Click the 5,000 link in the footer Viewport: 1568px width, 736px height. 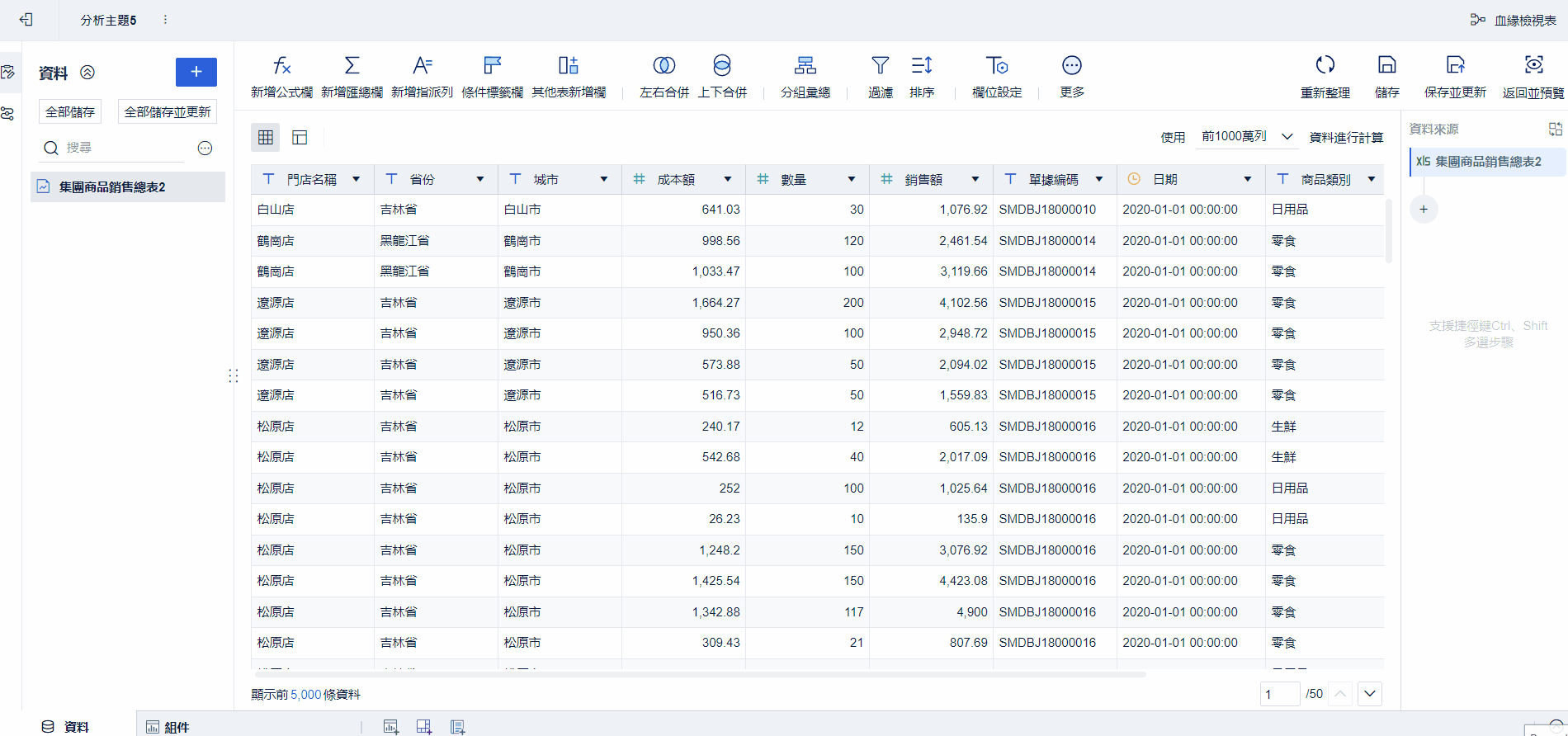tap(305, 695)
